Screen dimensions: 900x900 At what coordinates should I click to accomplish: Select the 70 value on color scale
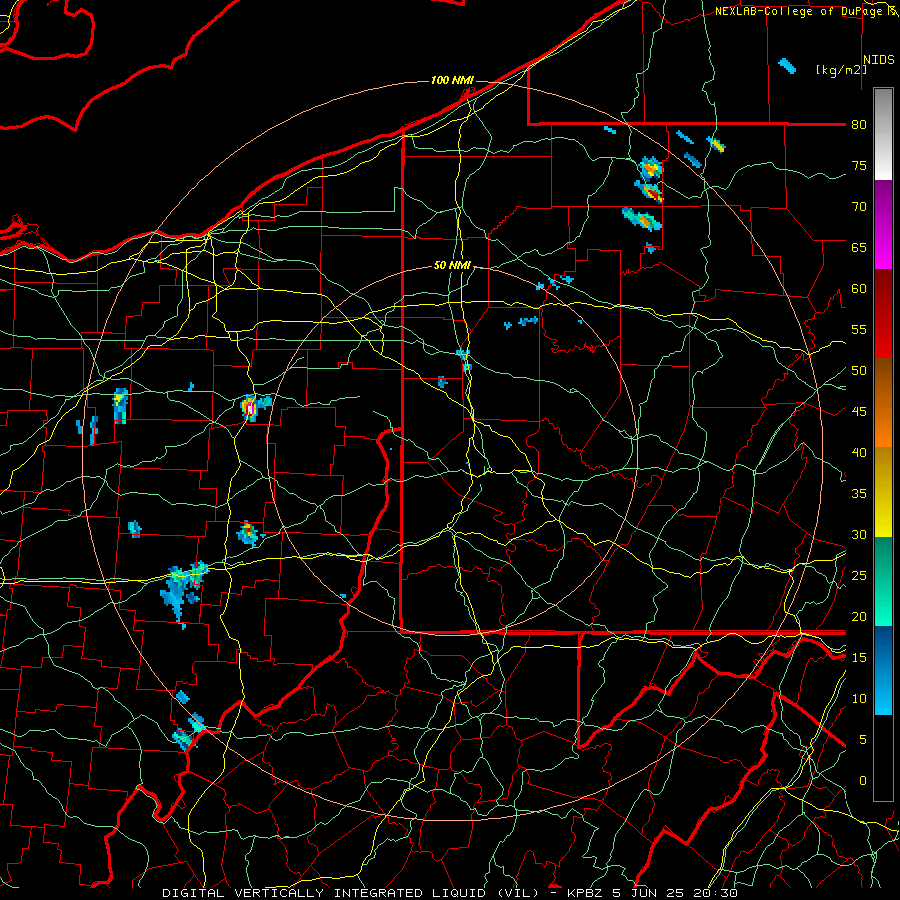(x=859, y=207)
